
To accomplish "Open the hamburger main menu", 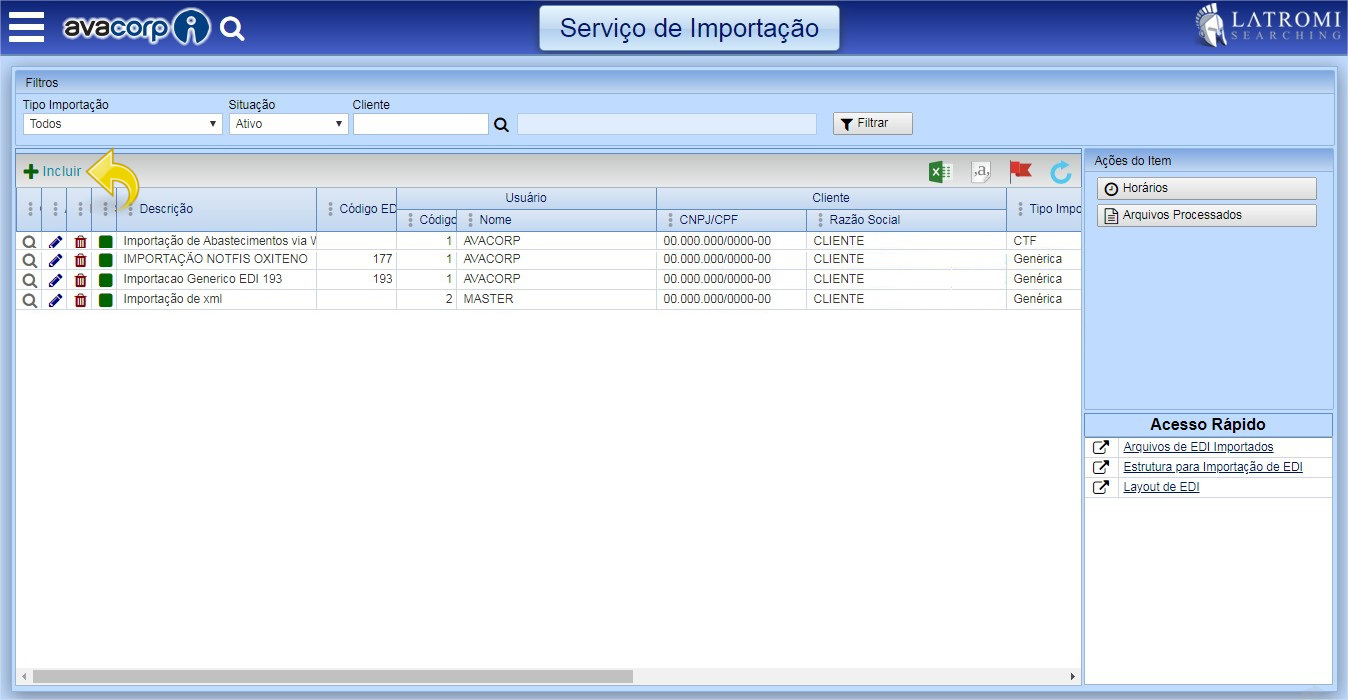I will [26, 27].
